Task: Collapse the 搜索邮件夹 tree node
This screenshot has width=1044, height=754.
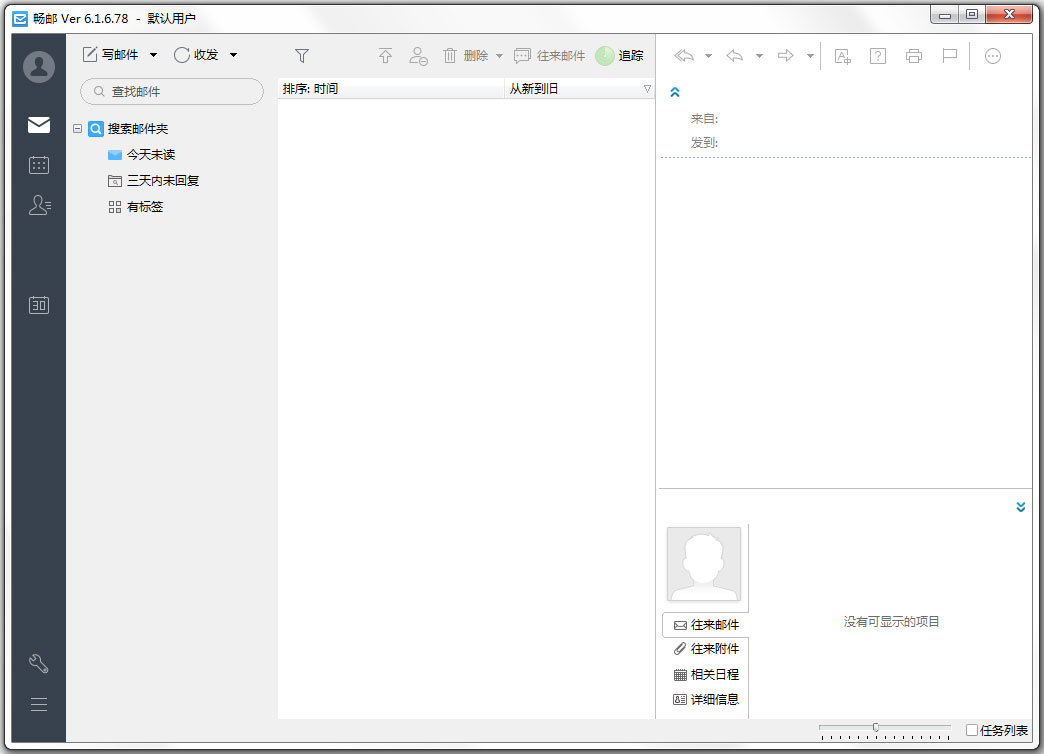Action: (78, 128)
